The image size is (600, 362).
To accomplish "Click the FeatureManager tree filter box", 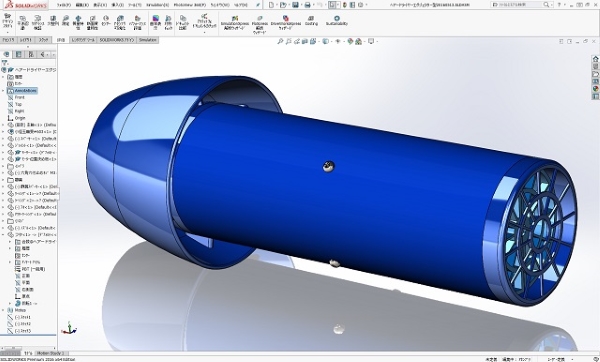I will [29, 62].
